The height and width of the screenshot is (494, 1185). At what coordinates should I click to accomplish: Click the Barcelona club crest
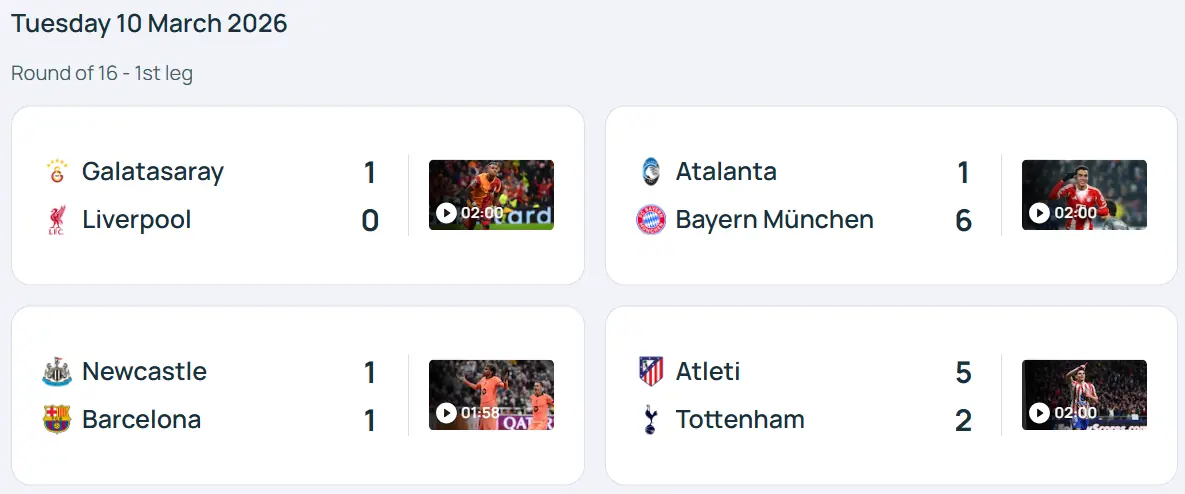click(57, 420)
